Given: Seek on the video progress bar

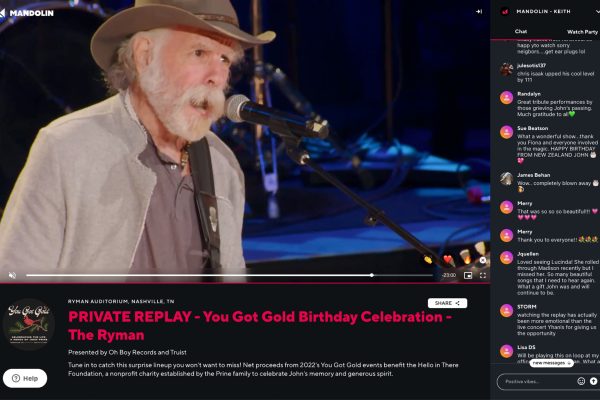Looking at the screenshot, I should 200,275.
